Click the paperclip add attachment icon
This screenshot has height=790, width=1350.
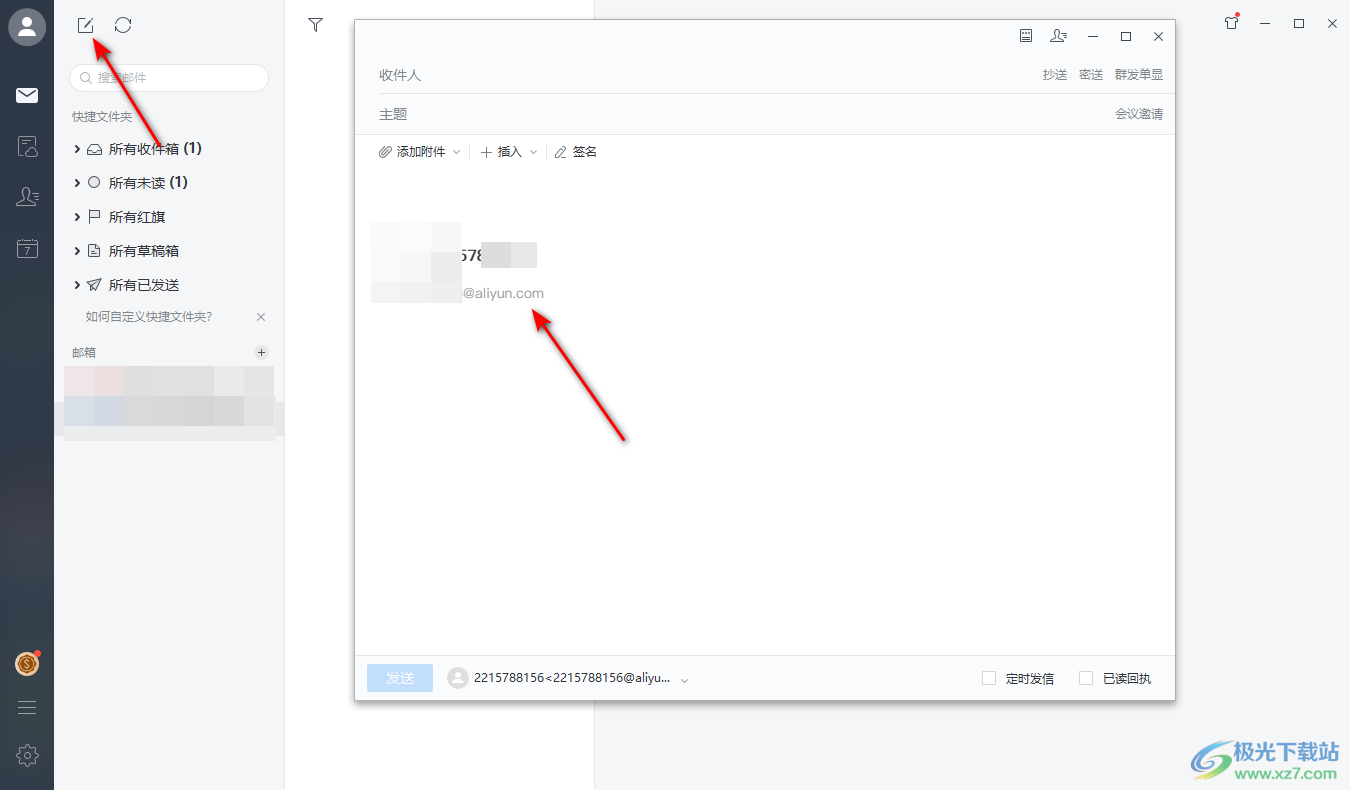385,152
